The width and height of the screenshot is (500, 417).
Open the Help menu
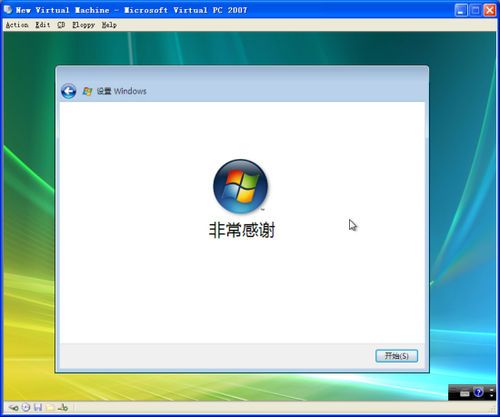click(109, 25)
